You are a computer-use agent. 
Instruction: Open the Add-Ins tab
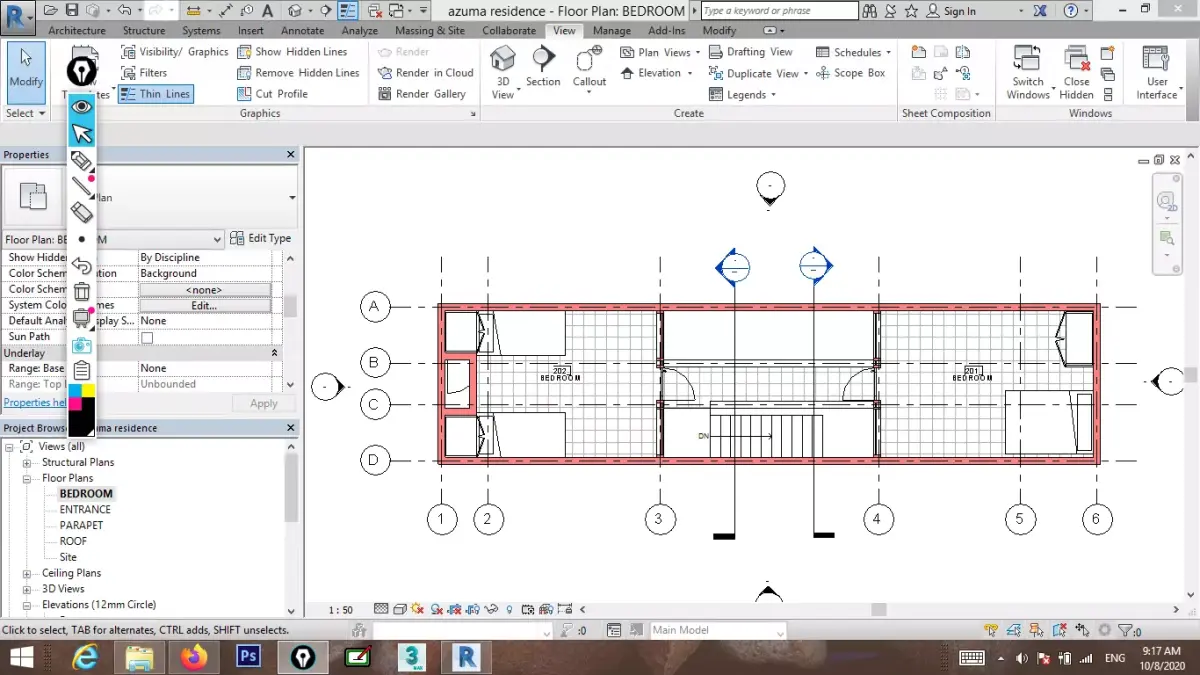click(667, 31)
